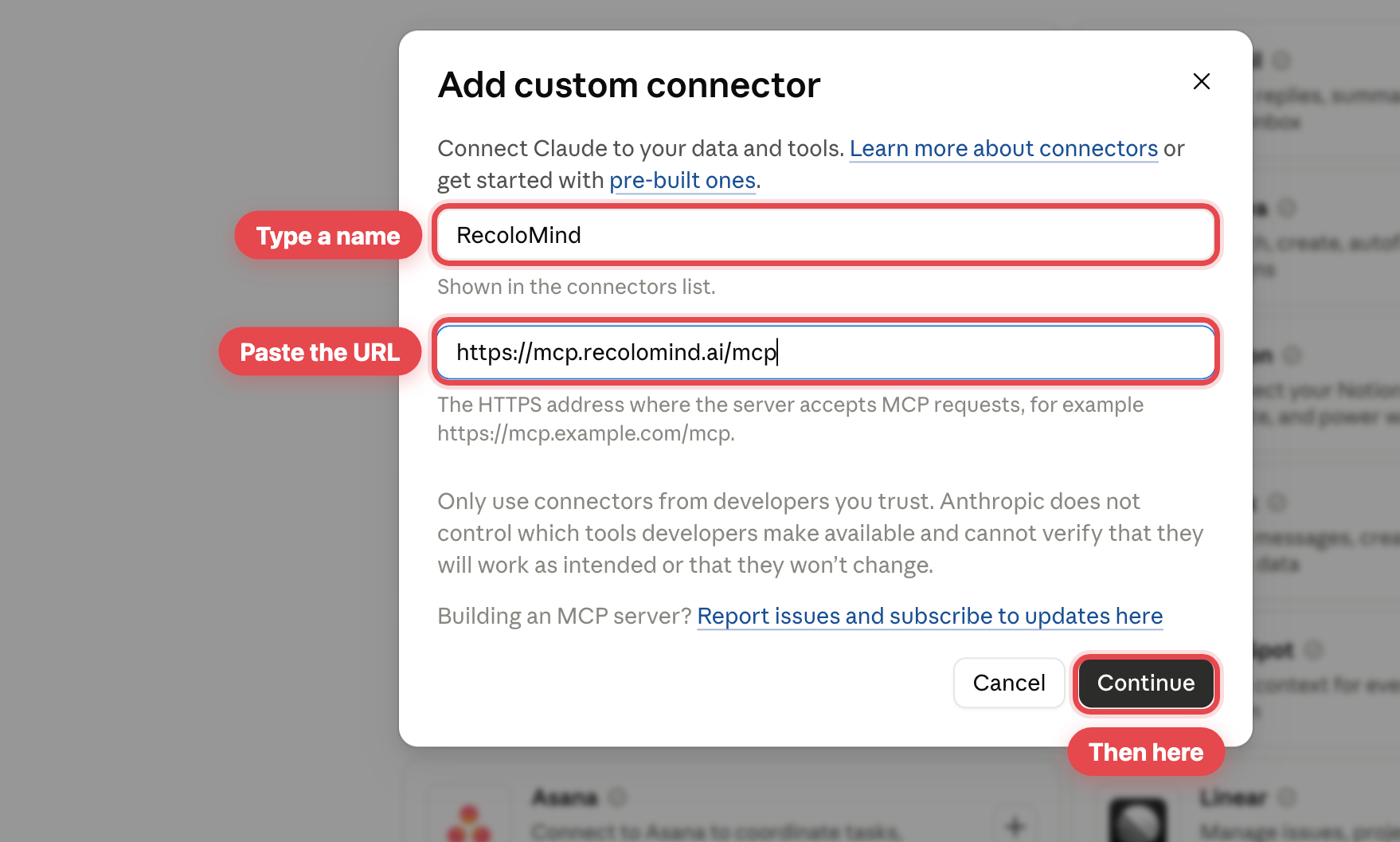Click the 'Only use connectors from developers you trust' warning

820,533
